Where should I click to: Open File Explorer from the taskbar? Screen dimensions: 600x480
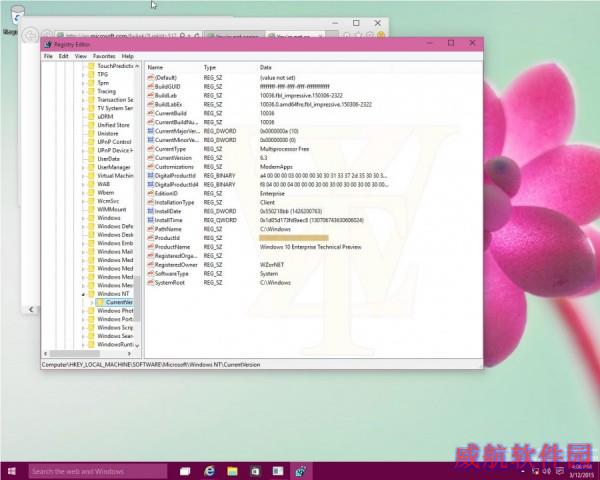pyautogui.click(x=232, y=471)
